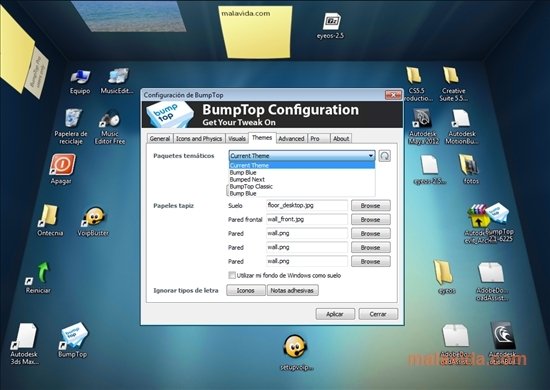Select the BumpTop shortcut beside 3ds Max
This screenshot has height=390, width=550.
click(x=74, y=336)
